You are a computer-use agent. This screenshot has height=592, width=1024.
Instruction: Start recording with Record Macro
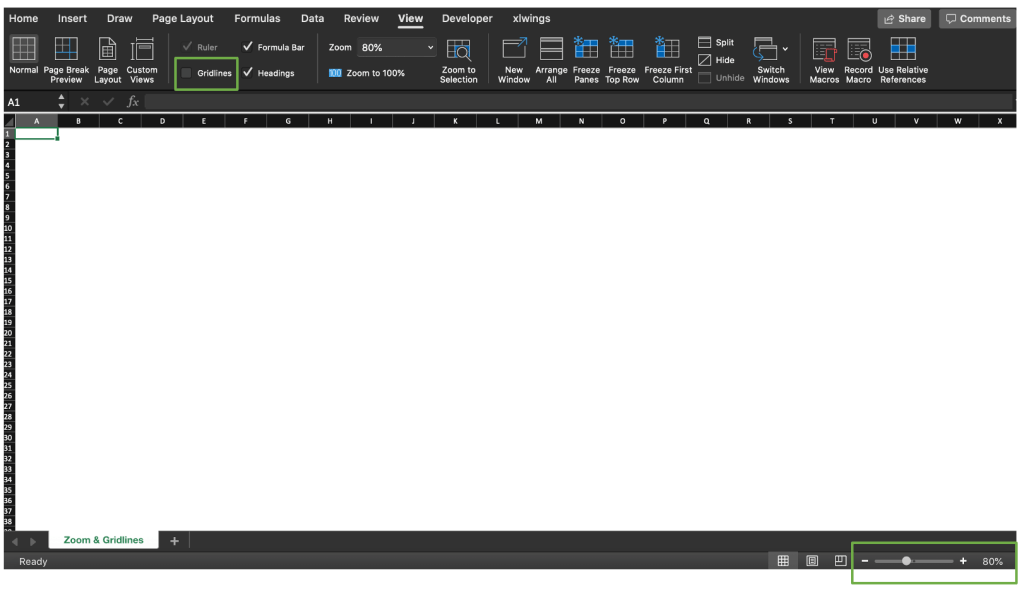tap(858, 58)
